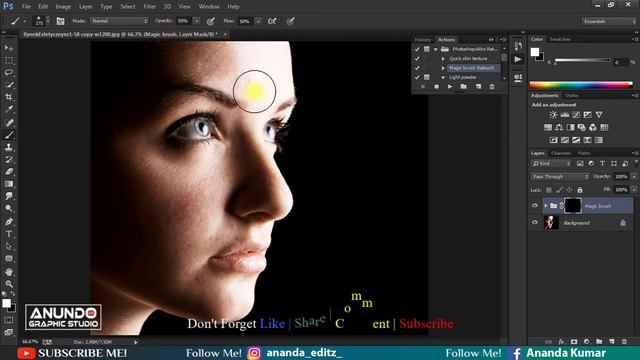Hide the Magic brush layer group
640x360 pixels.
(535, 206)
